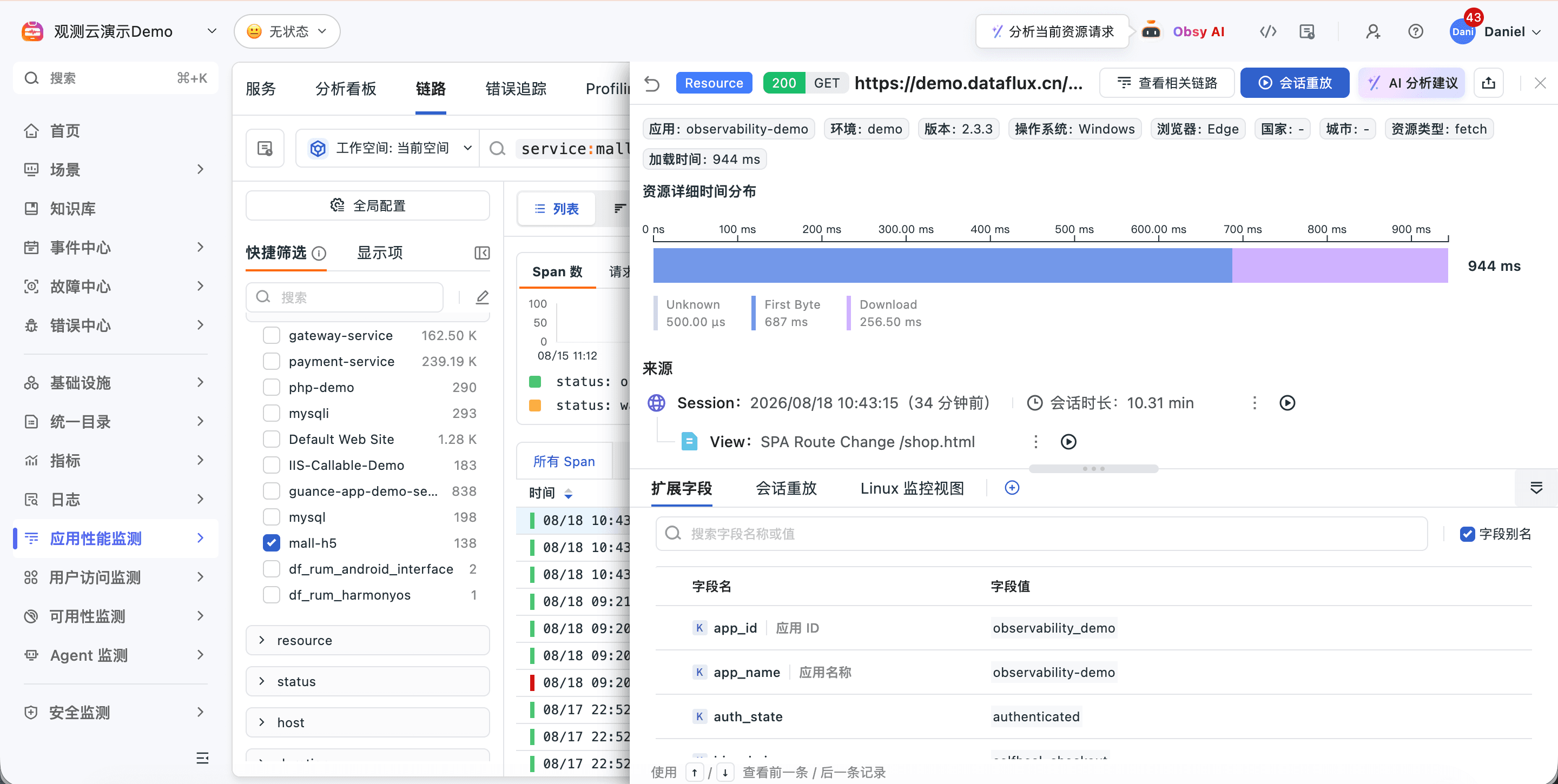The image size is (1558, 784).
Task: Check the gateway-service filter checkbox
Action: (272, 335)
